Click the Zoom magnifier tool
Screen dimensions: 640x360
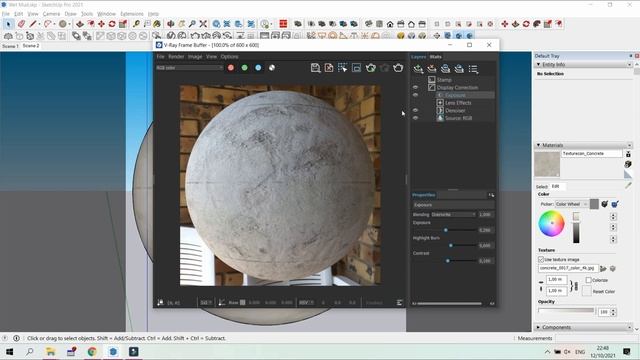tap(192, 24)
